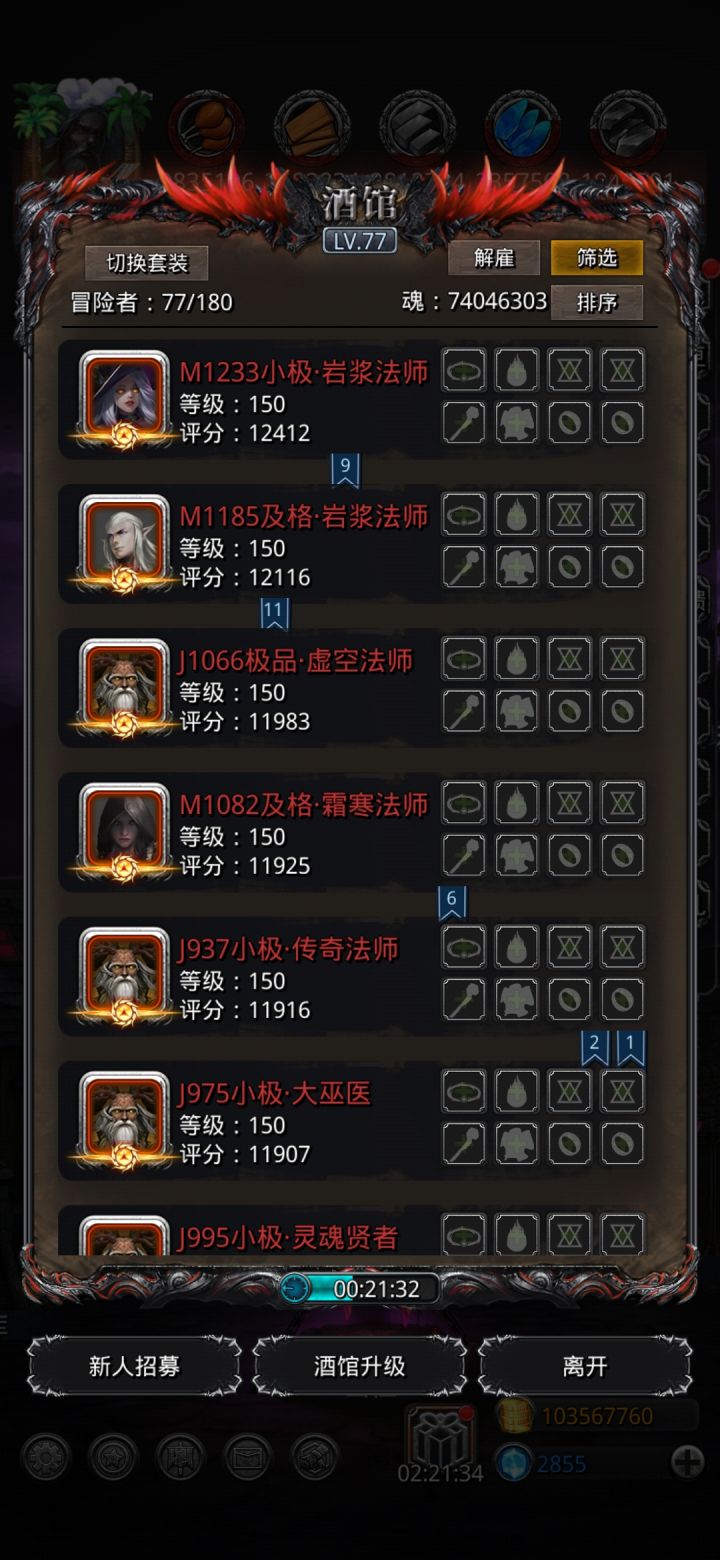Click the 切换套装 button

coord(147,263)
